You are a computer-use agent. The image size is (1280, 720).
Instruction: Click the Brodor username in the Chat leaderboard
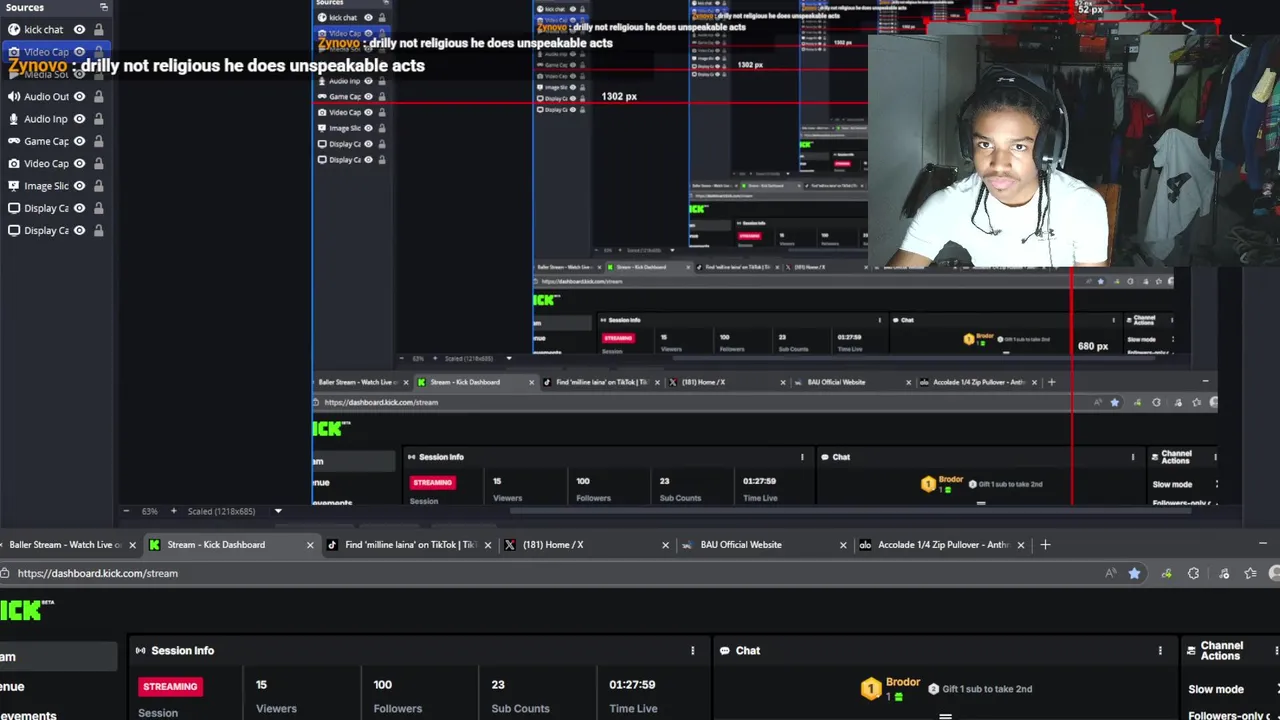903,682
